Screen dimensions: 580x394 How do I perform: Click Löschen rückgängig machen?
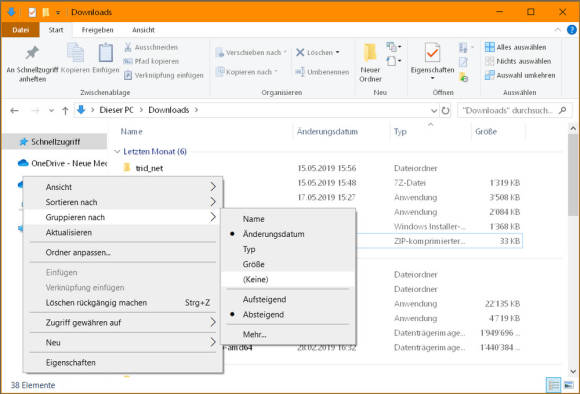tap(123, 303)
